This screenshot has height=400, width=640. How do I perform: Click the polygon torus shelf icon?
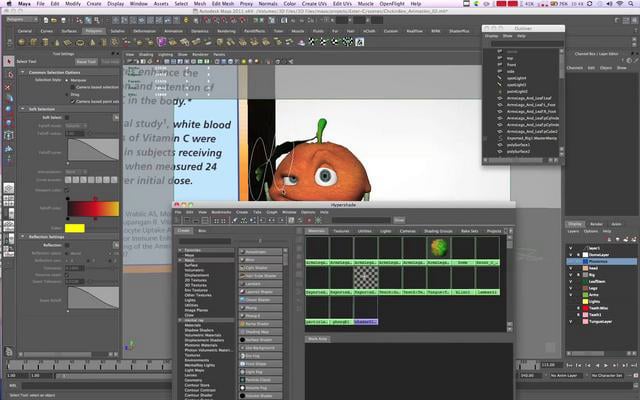pyautogui.click(x=80, y=42)
